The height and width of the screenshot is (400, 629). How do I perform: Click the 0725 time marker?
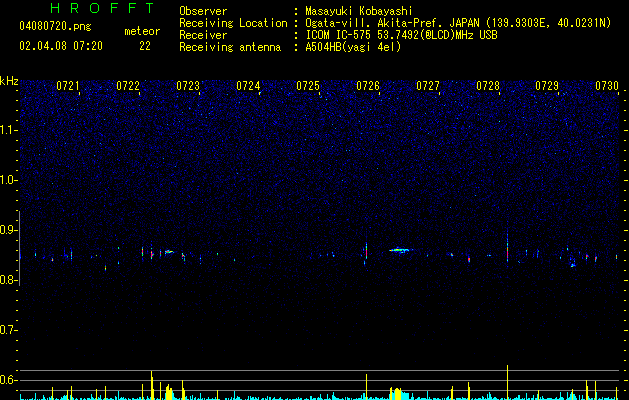click(x=308, y=86)
